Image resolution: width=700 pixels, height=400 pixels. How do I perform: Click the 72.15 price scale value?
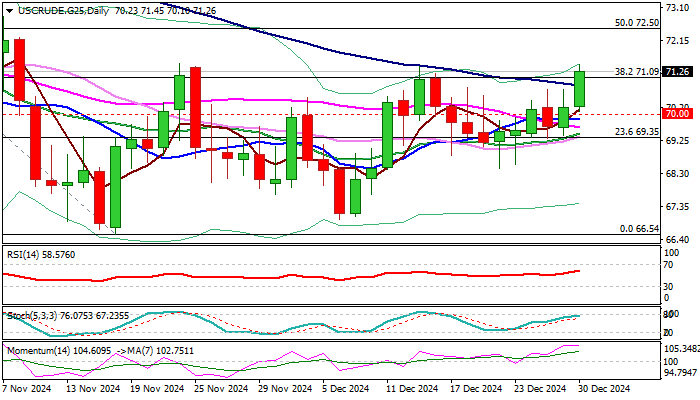677,41
